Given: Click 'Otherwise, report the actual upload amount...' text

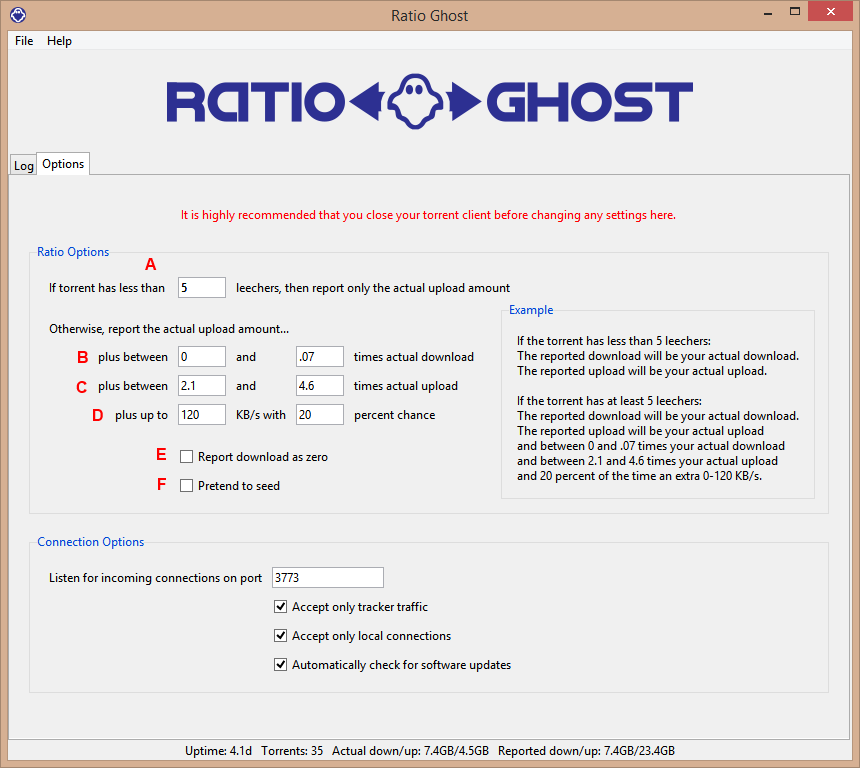Looking at the screenshot, I should (169, 329).
